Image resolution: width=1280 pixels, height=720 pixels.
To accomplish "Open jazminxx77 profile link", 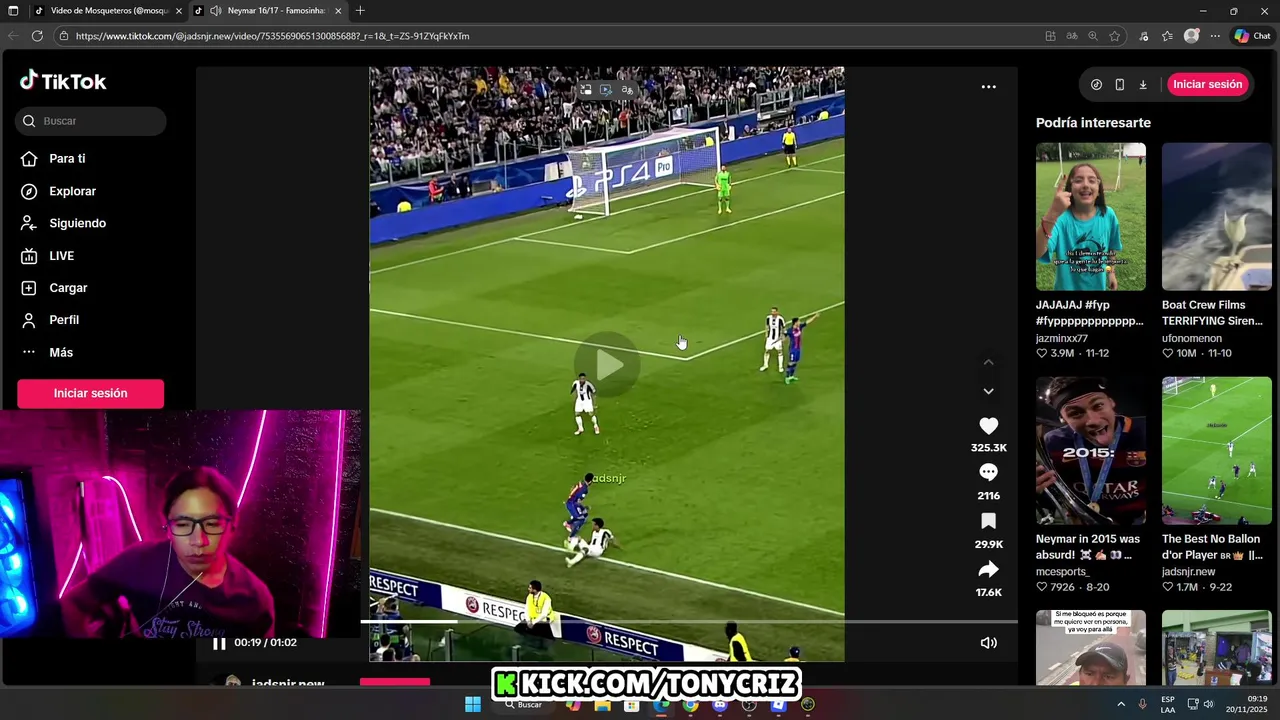I will (1061, 338).
